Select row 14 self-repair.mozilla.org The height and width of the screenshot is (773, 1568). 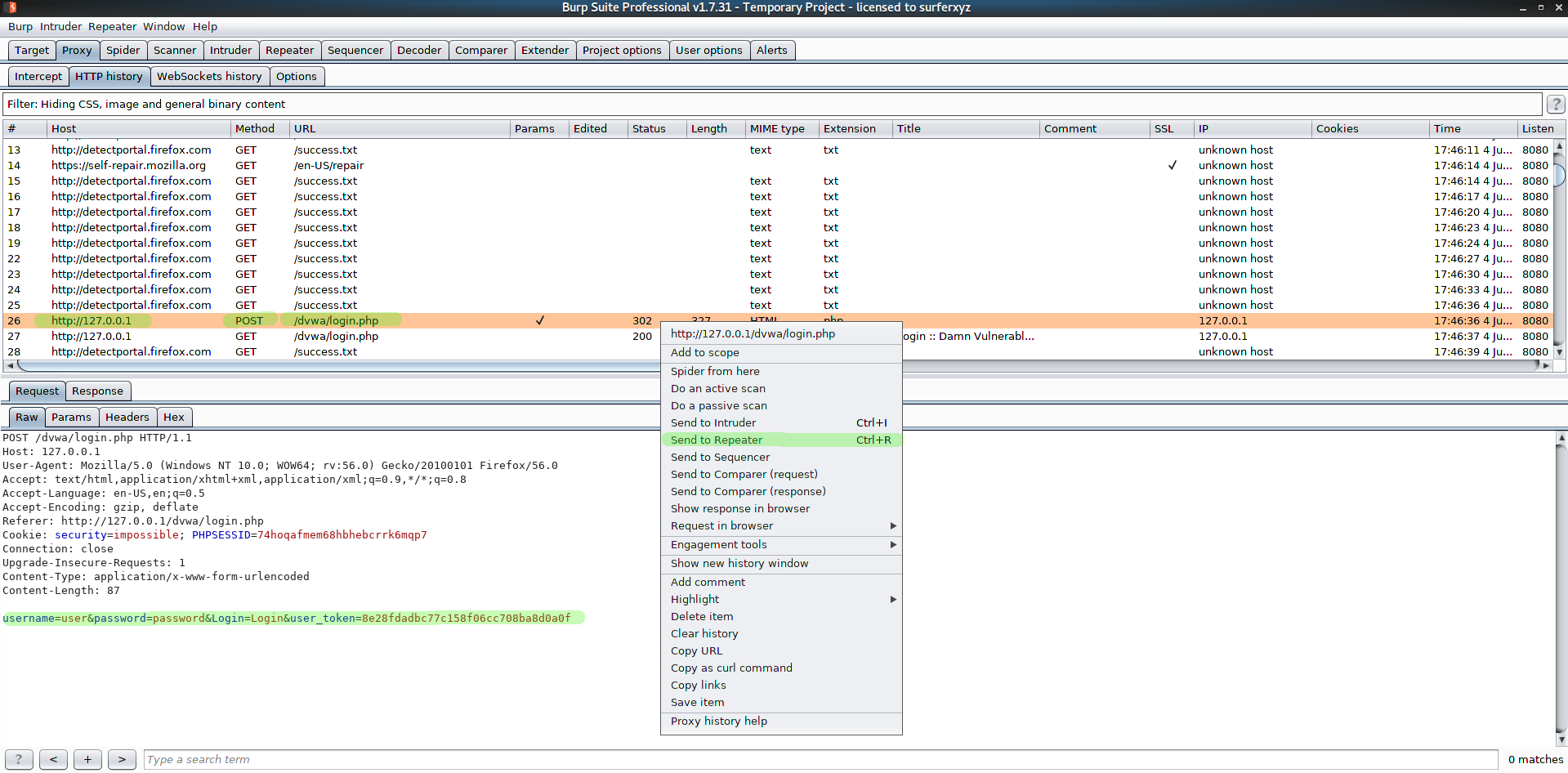[776, 165]
